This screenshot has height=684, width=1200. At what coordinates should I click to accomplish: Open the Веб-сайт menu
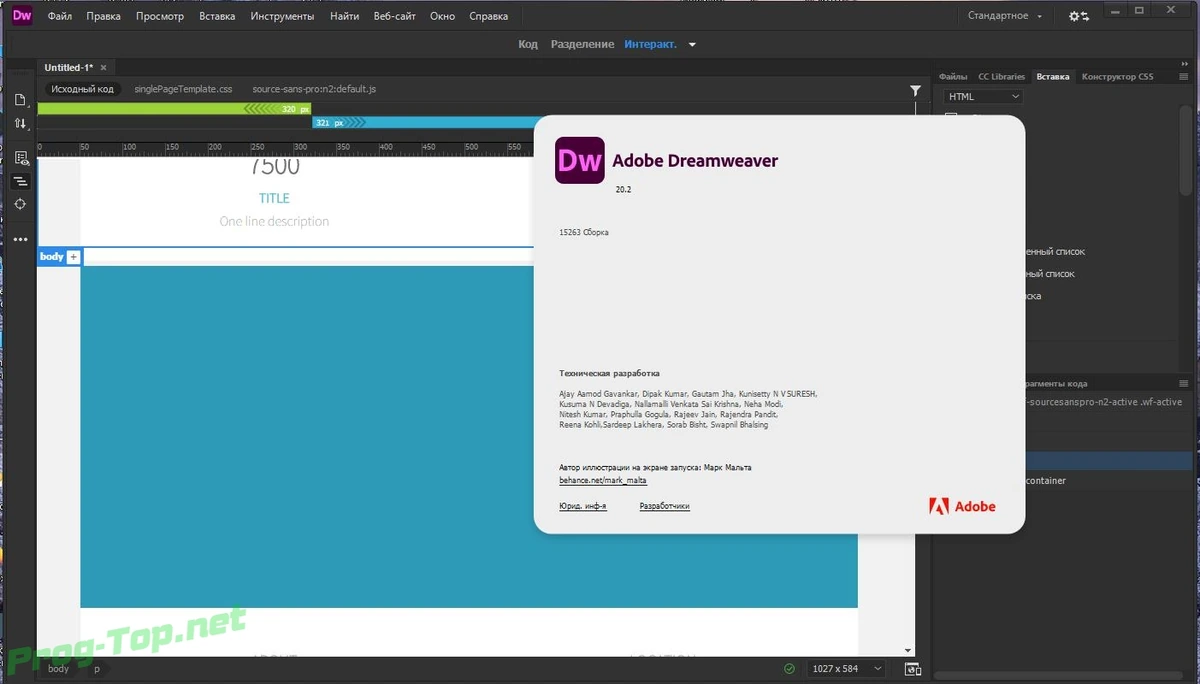(x=396, y=16)
